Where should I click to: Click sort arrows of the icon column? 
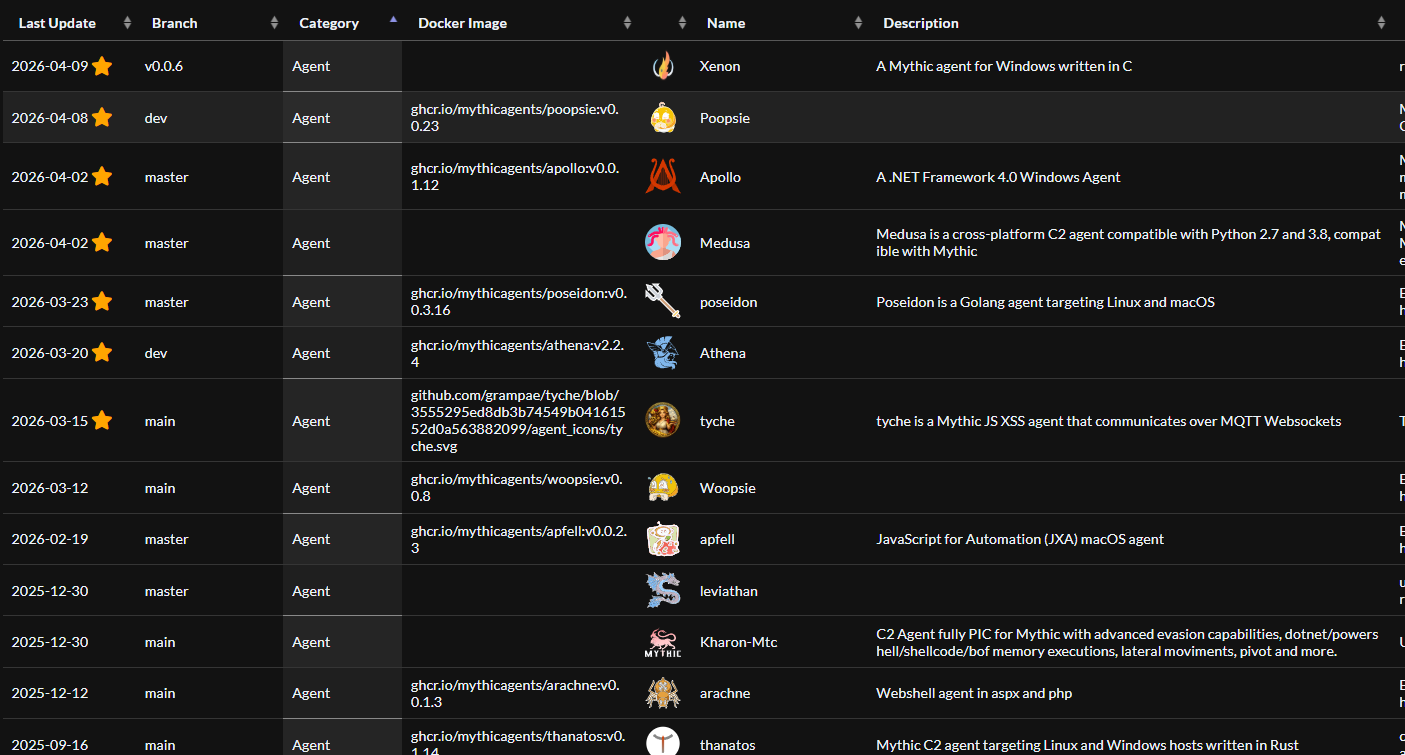click(x=682, y=23)
